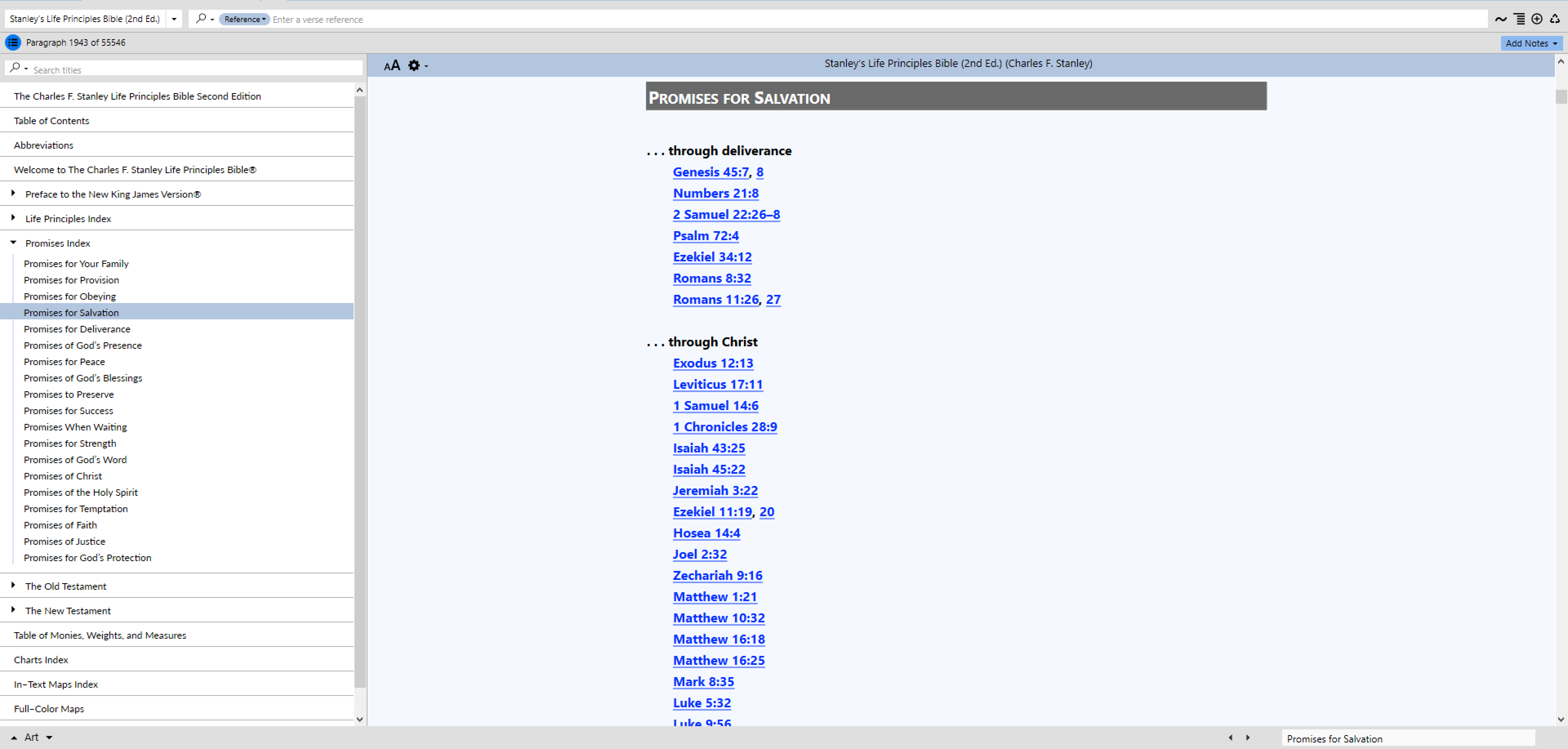This screenshot has height=749, width=1568.
Task: Click the tilde wave icon in top toolbar
Action: click(1501, 19)
